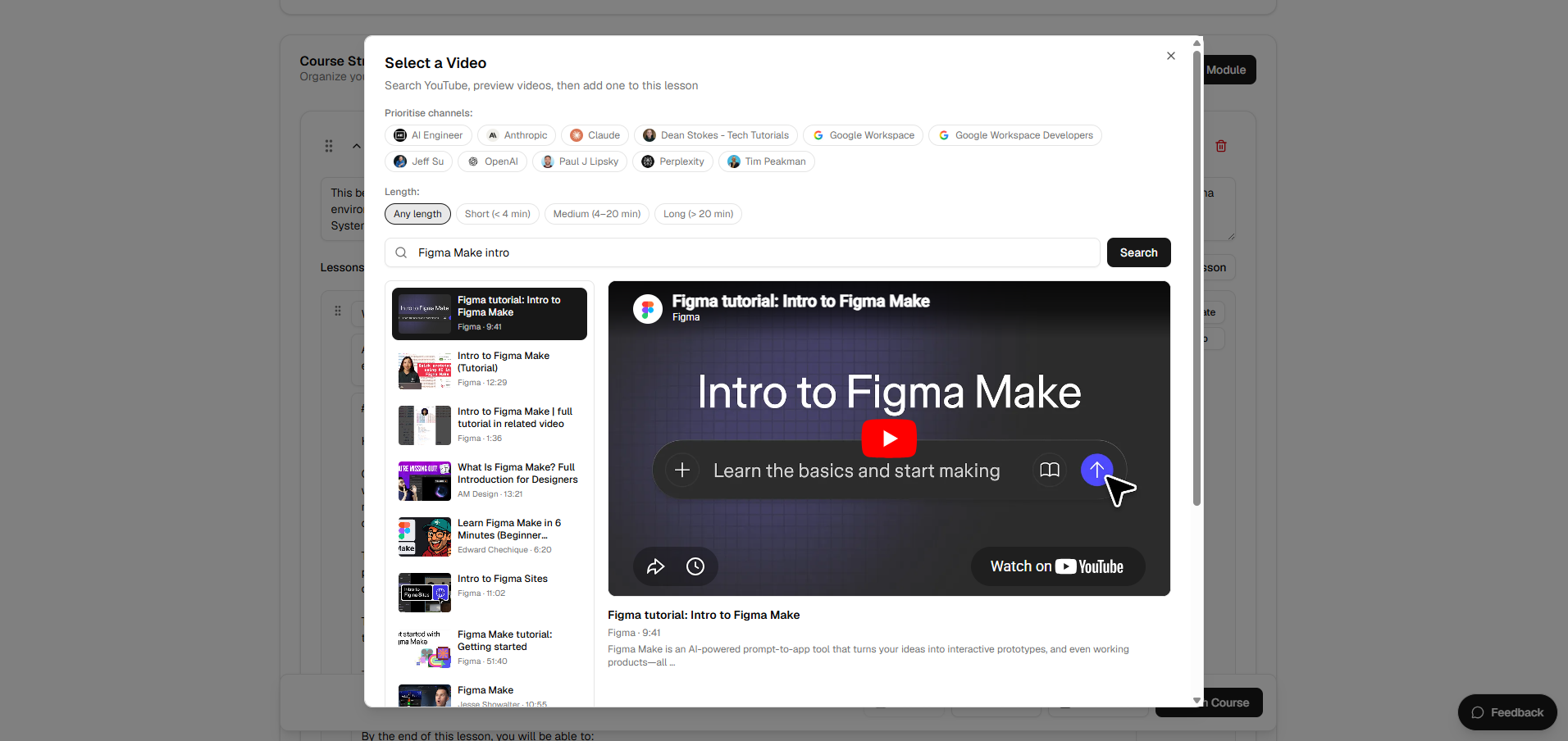Click the lesson drag handle icon
This screenshot has width=1568, height=741.
pyautogui.click(x=338, y=311)
